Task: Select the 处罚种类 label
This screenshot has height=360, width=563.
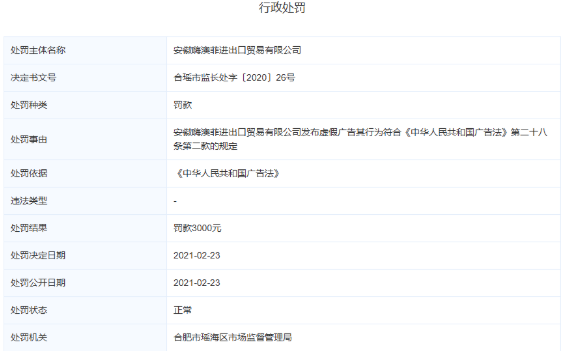Action: coord(29,105)
